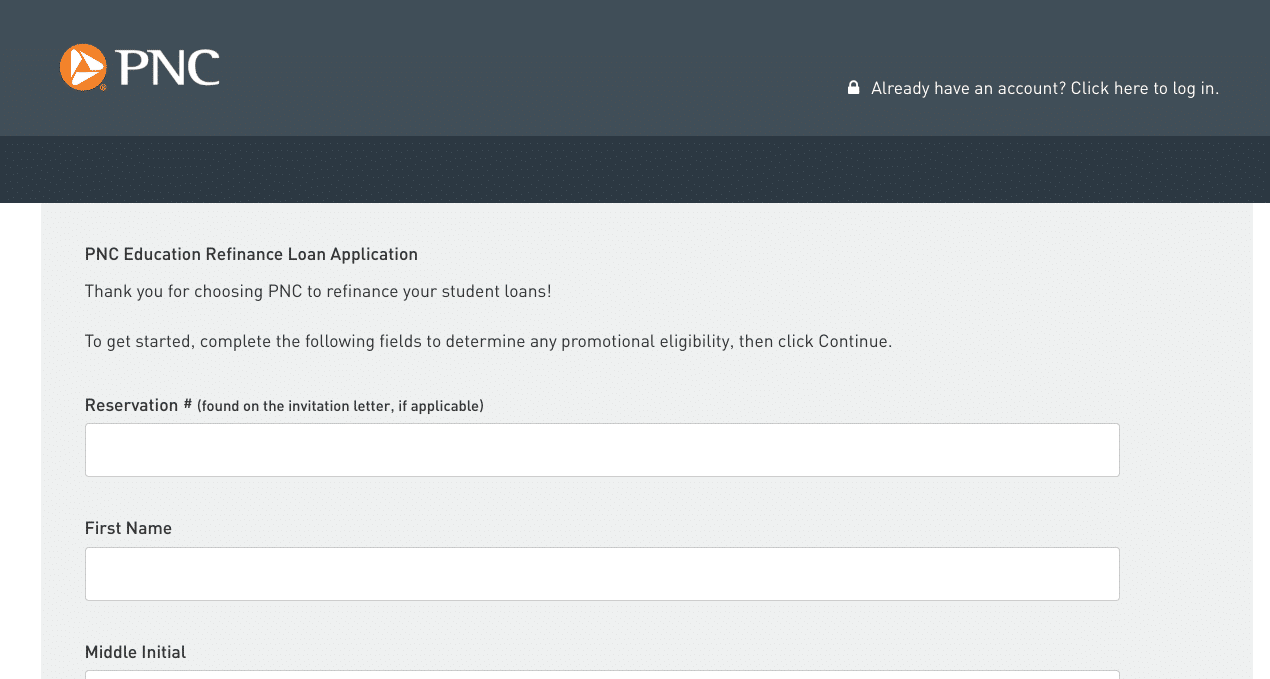The height and width of the screenshot is (679, 1270).
Task: Click the gray panel area right of Reservation field
Action: 1185,450
